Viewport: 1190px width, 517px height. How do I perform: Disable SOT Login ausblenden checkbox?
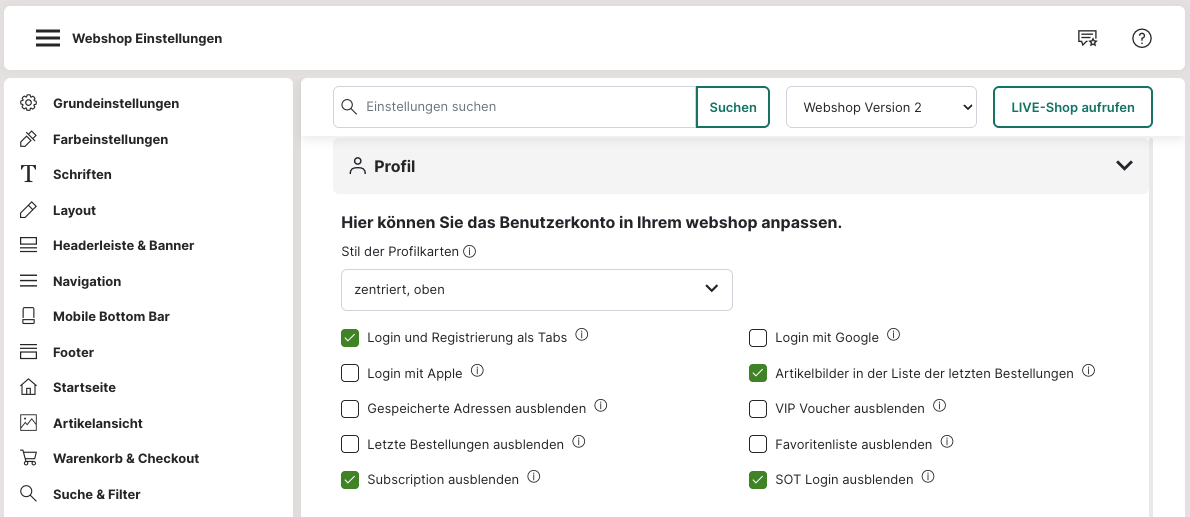pos(758,480)
